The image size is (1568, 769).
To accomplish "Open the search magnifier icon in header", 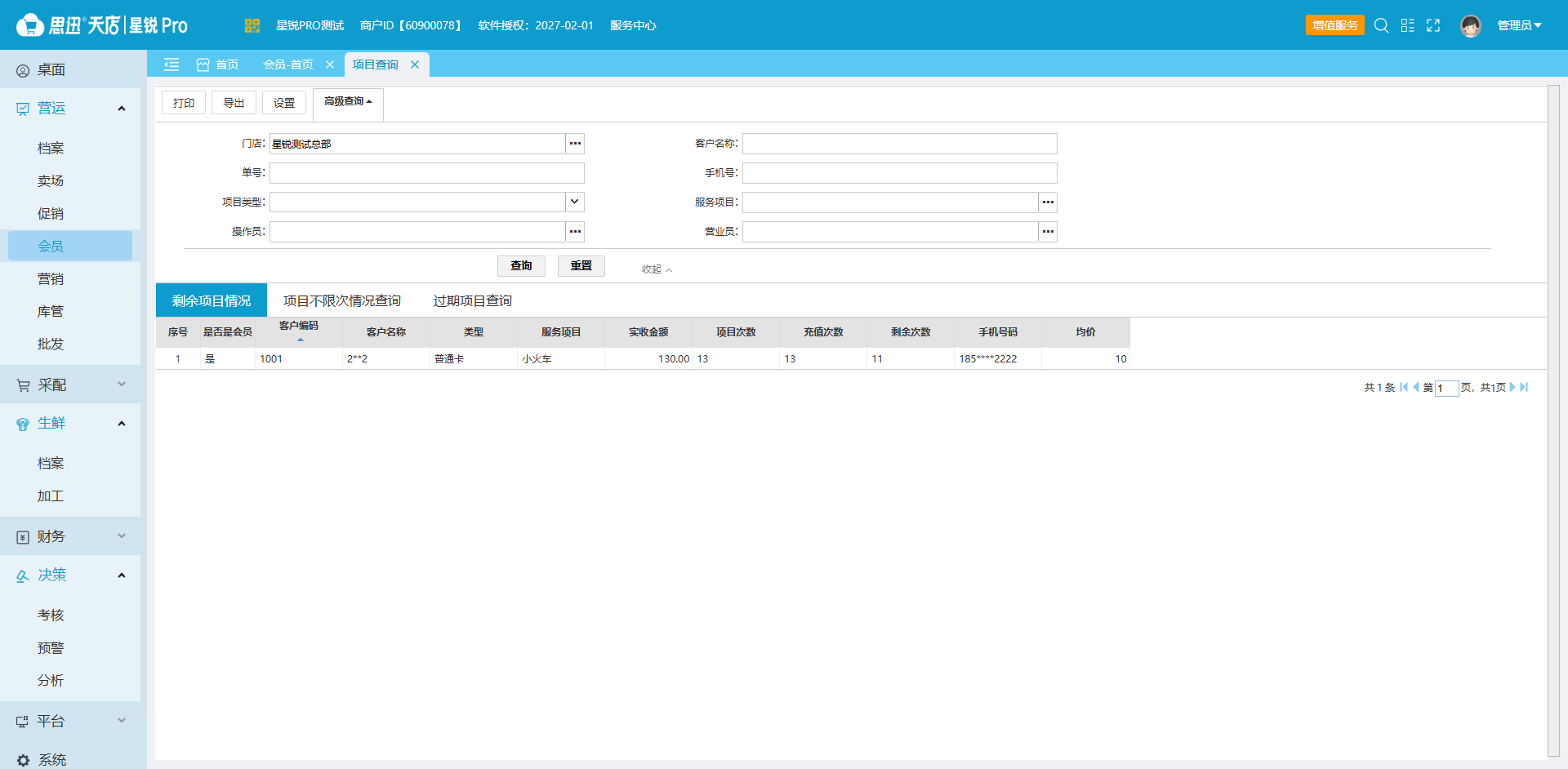I will tap(1381, 25).
